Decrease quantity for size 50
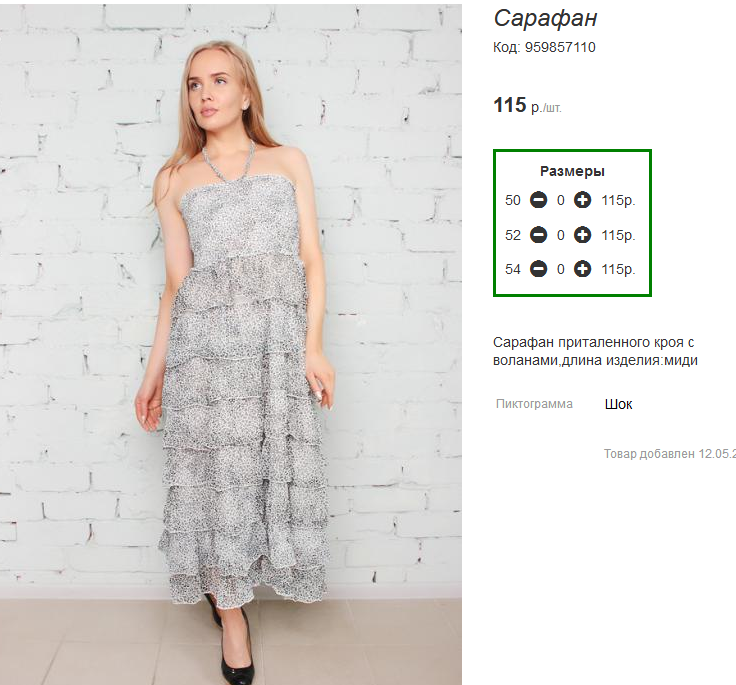Viewport: 736px width, 685px height. click(x=538, y=200)
